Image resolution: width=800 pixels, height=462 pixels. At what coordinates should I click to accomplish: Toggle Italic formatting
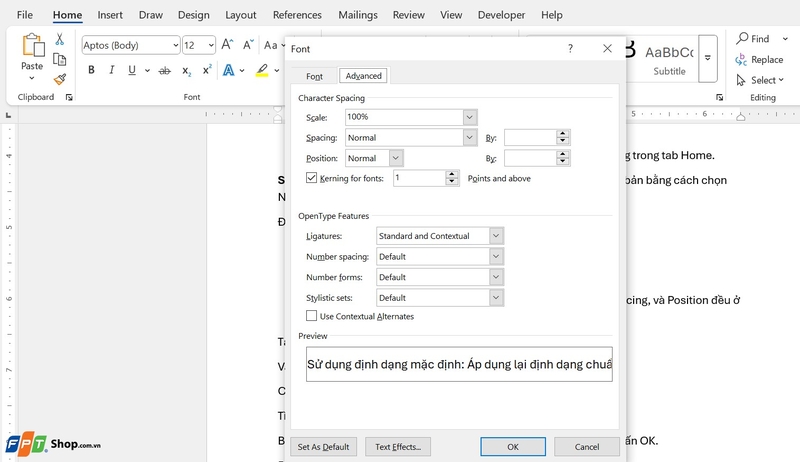[x=111, y=70]
